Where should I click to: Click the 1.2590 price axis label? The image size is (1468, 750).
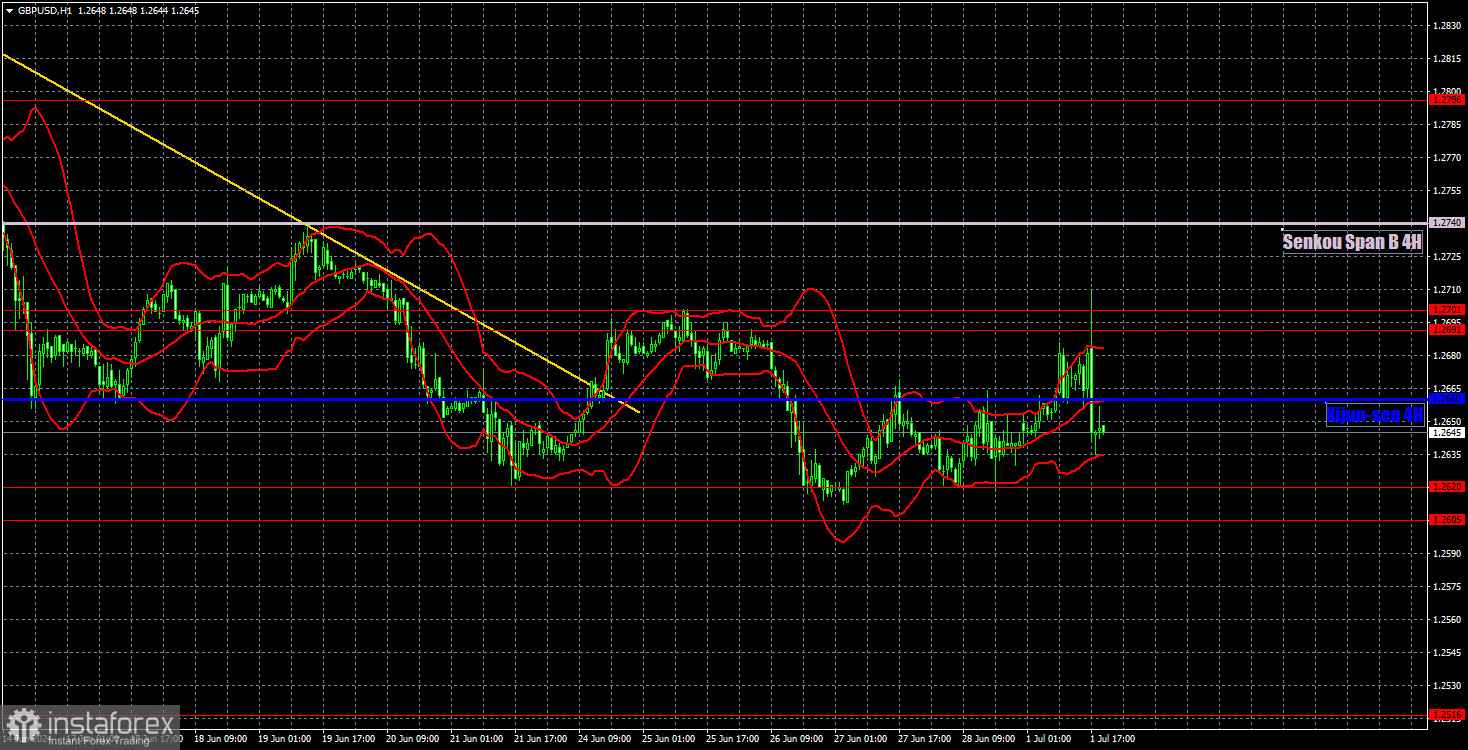[1446, 554]
